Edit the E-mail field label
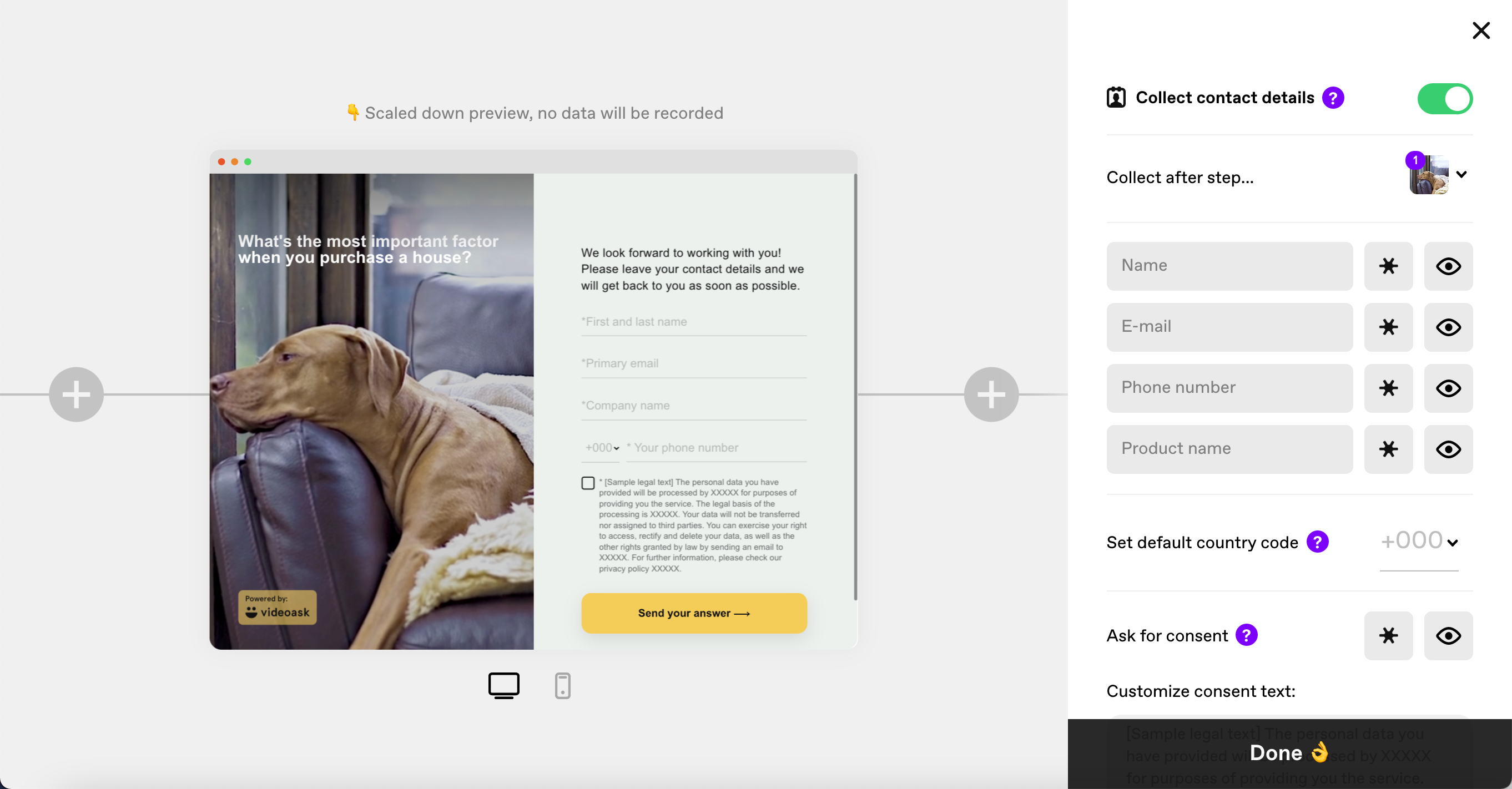This screenshot has width=1512, height=789. point(1229,327)
